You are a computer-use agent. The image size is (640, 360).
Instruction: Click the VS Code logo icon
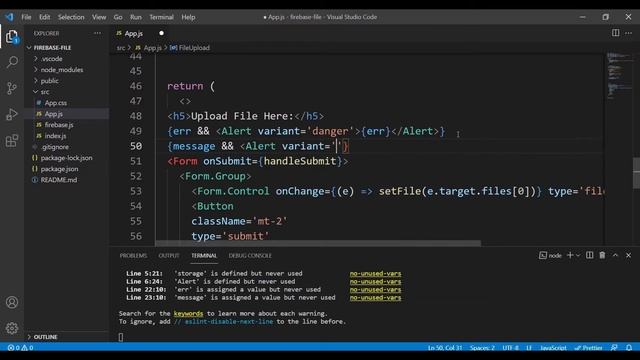tap(9, 17)
